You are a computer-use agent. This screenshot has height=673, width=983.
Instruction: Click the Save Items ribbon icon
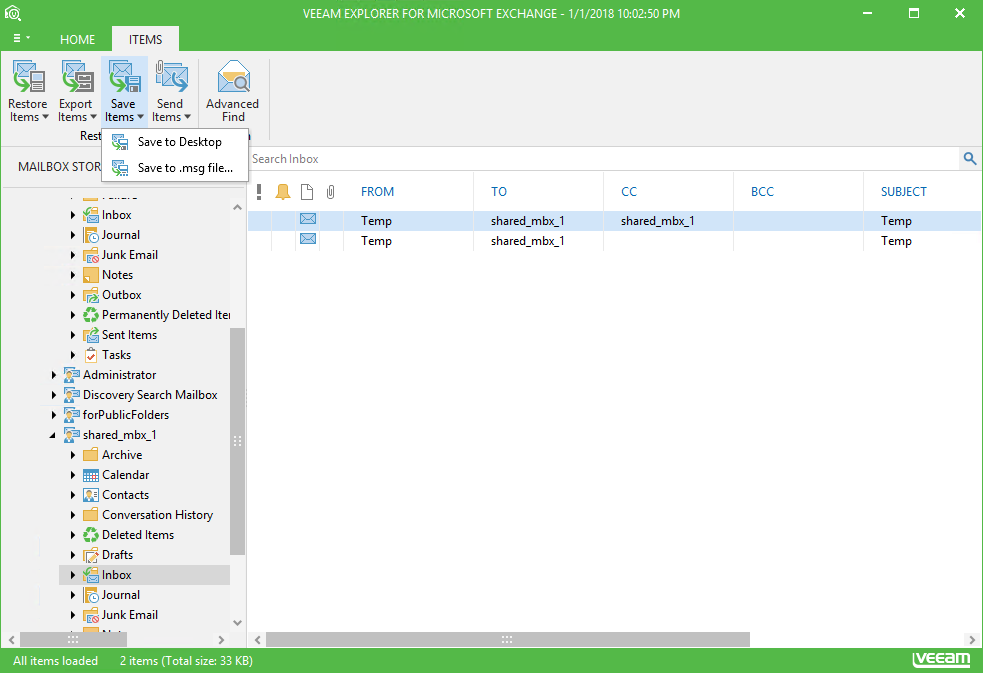[124, 77]
